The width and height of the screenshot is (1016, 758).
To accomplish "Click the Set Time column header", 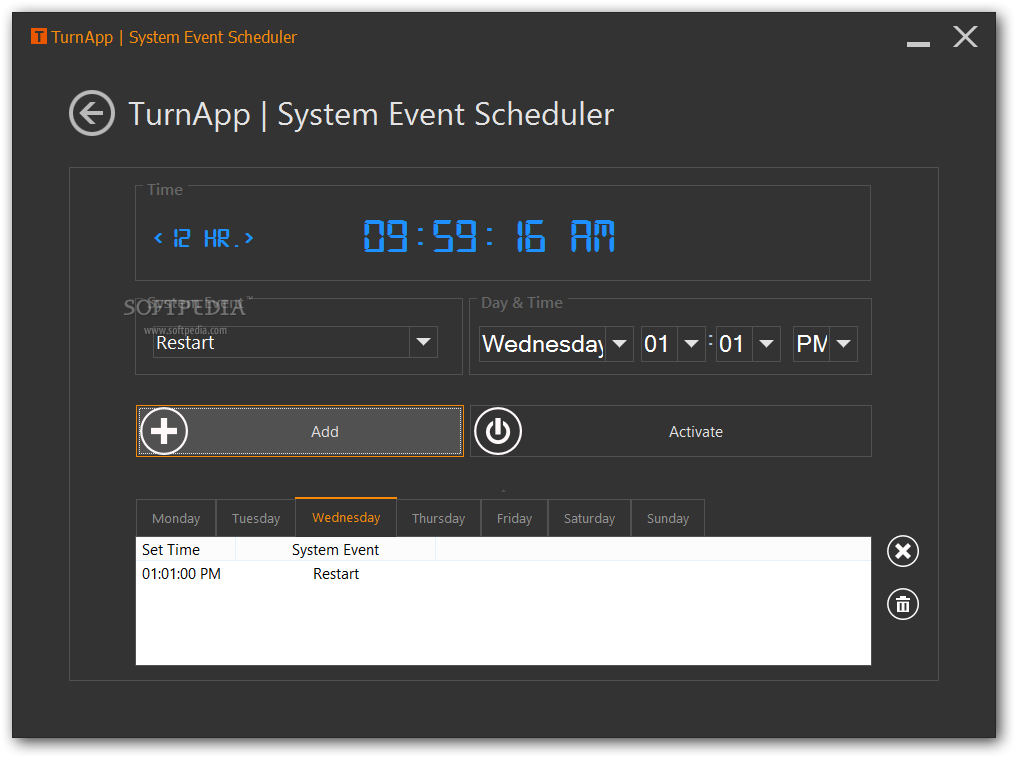I will coord(185,549).
